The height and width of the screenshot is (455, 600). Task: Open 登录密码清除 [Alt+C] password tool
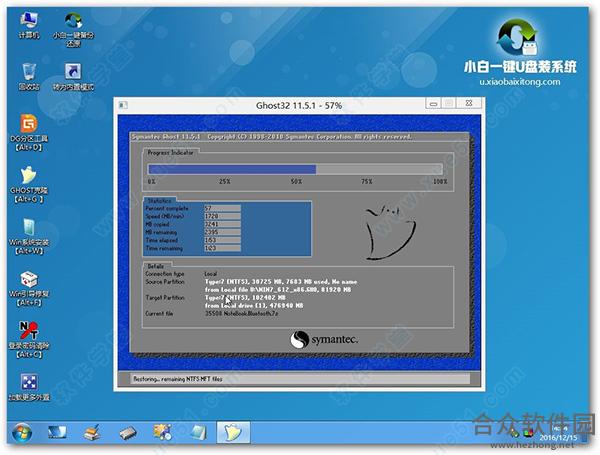pos(29,340)
